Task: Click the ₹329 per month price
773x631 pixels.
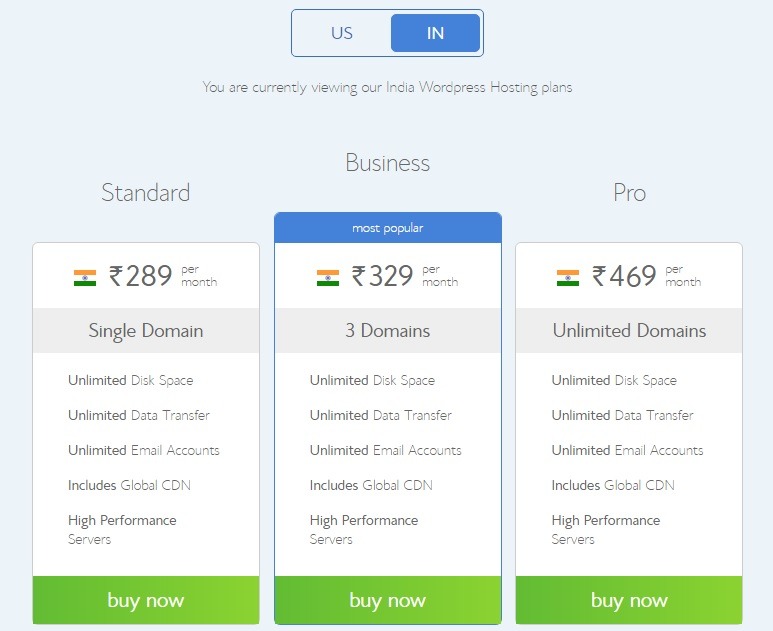Action: [x=405, y=276]
